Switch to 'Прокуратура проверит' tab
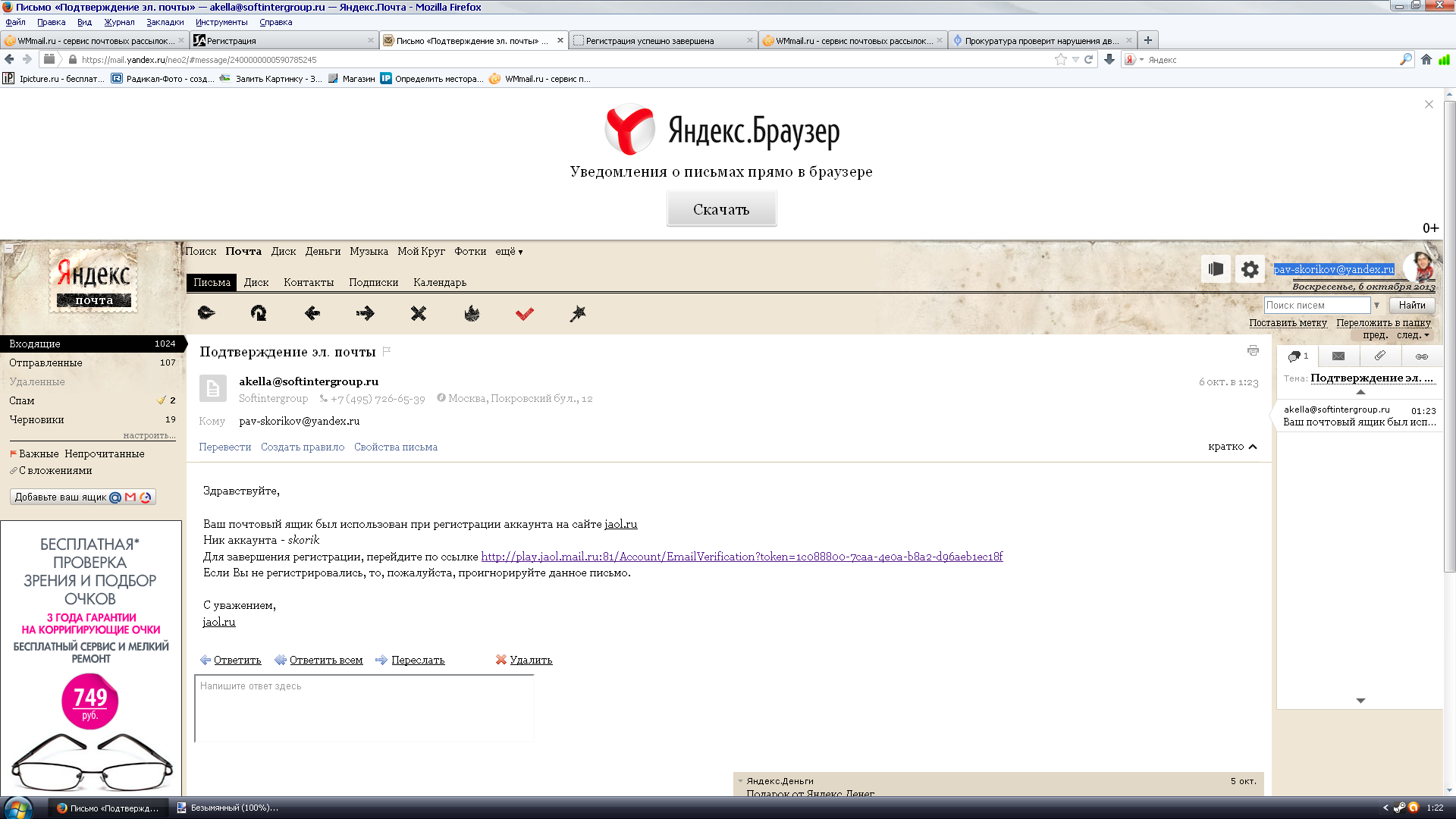Image resolution: width=1456 pixels, height=819 pixels. pyautogui.click(x=1042, y=40)
